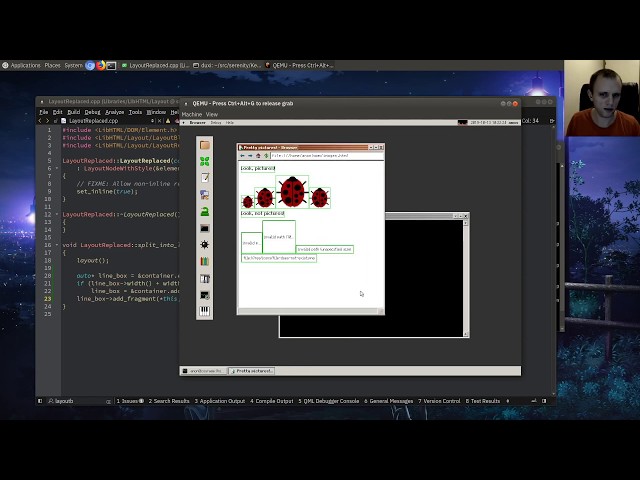Open the text editor notepad launcher icon

point(204,178)
